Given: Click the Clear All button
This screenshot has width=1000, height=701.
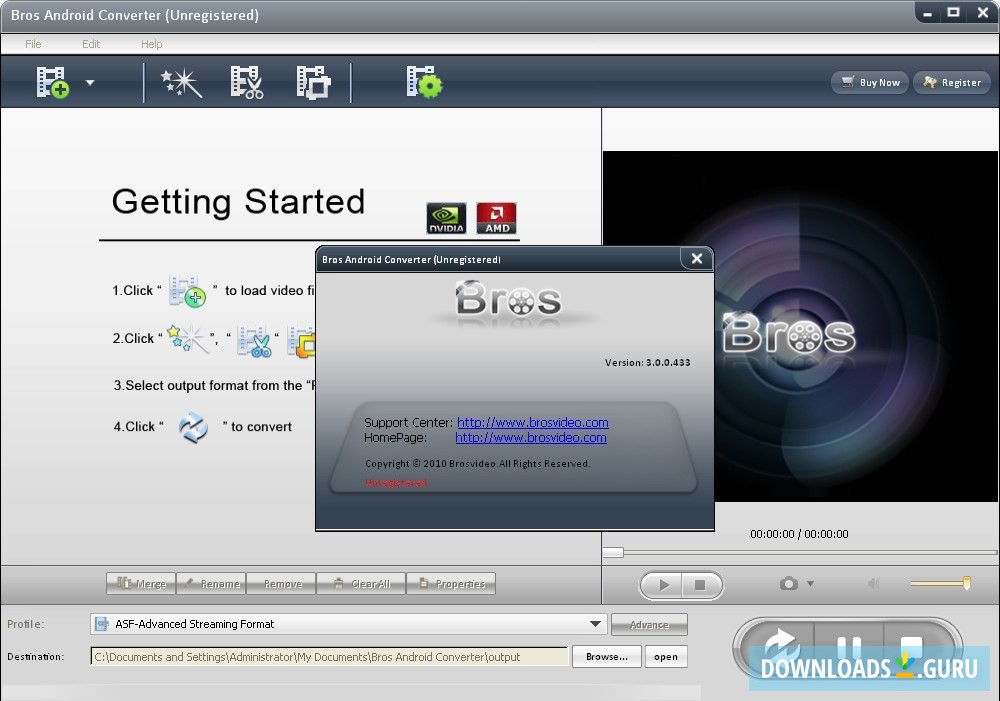Looking at the screenshot, I should tap(361, 584).
